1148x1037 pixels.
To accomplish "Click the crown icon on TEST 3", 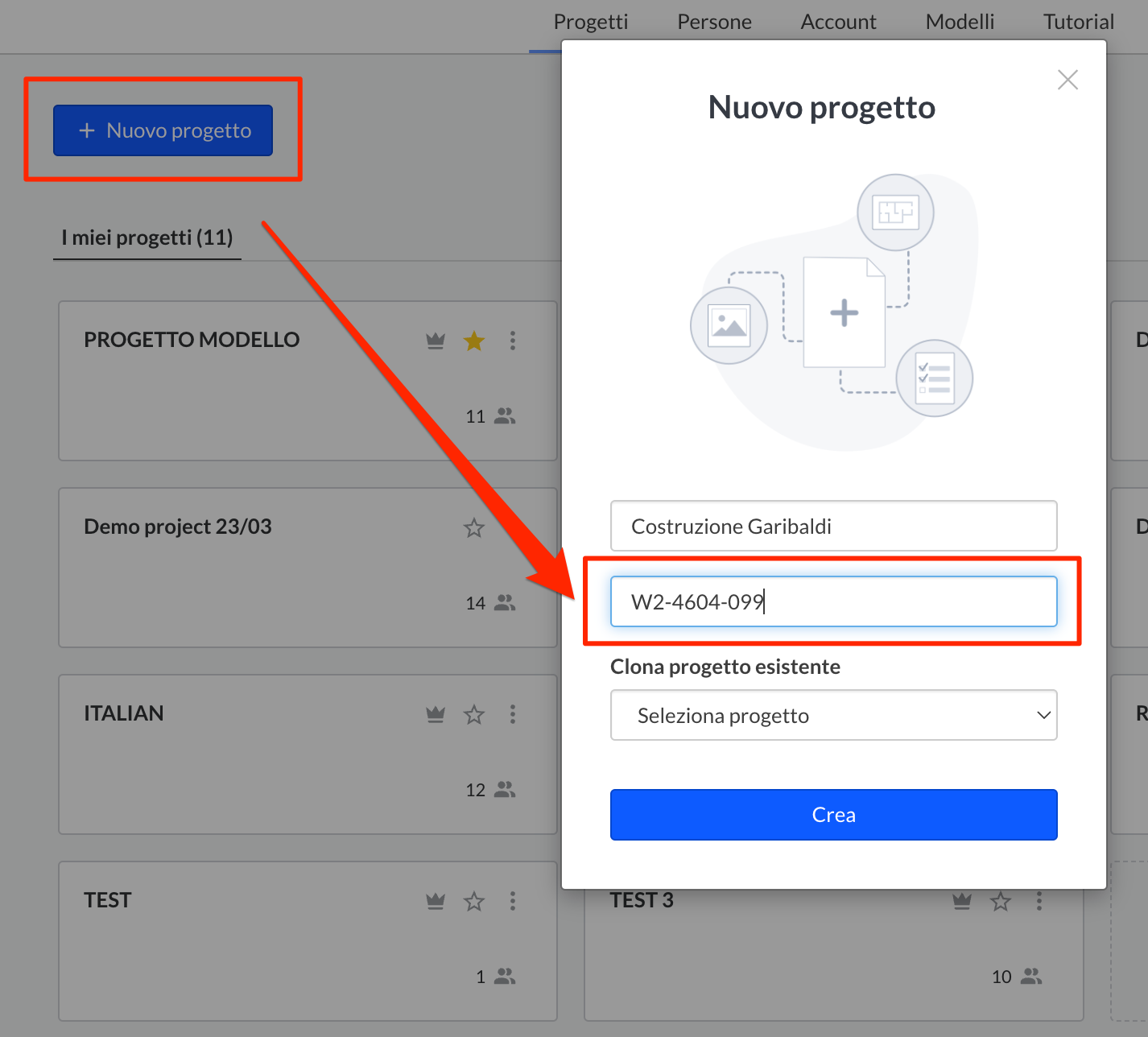I will pos(962,902).
